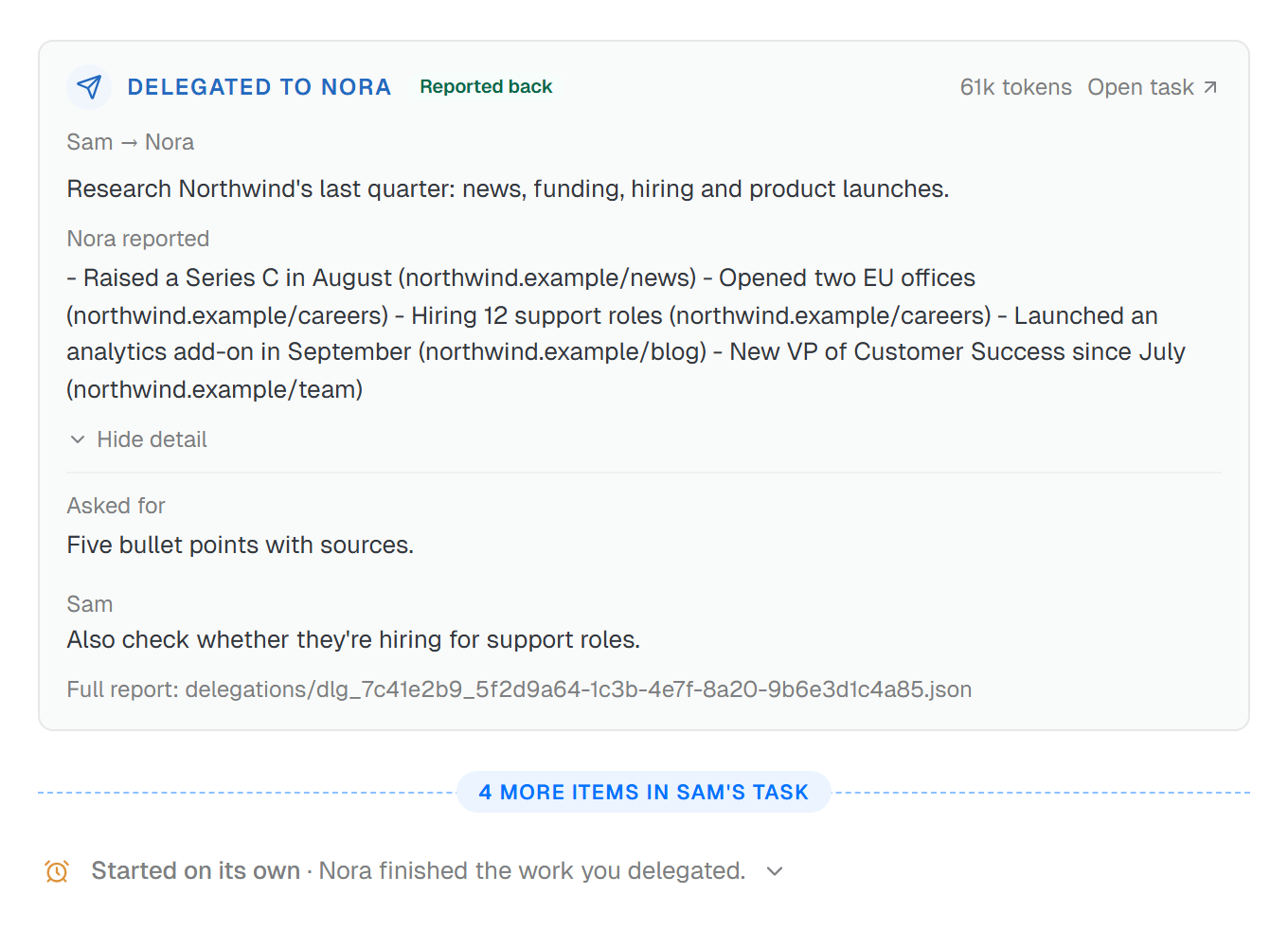Viewport: 1288px width, 930px height.
Task: Click the Asked for label
Action: point(116,506)
